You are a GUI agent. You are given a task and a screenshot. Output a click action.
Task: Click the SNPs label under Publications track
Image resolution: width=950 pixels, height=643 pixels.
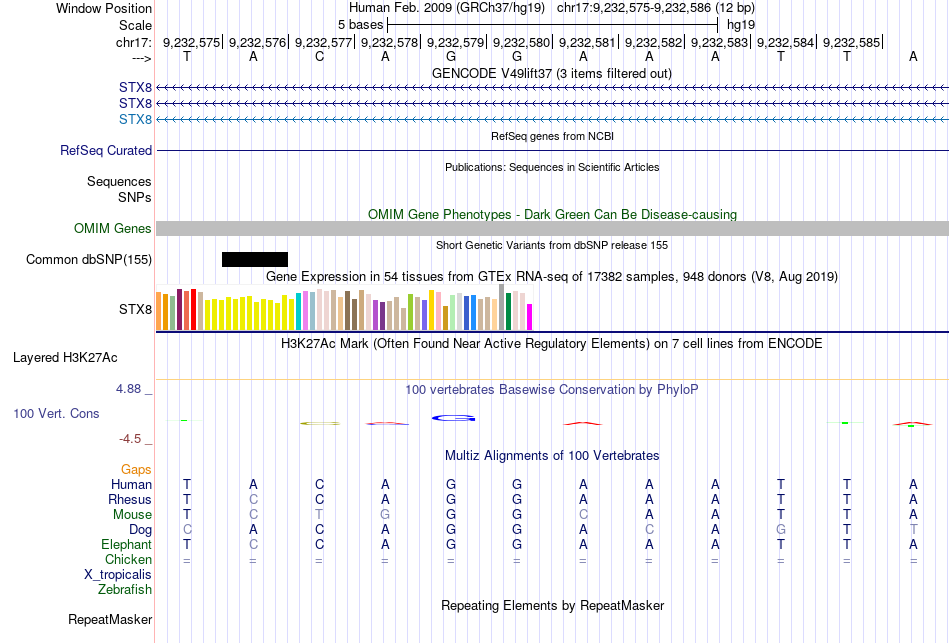(x=135, y=197)
